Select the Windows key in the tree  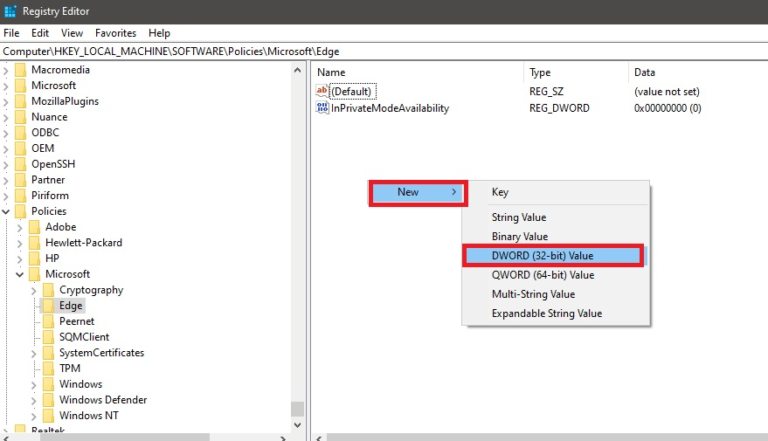click(x=81, y=384)
